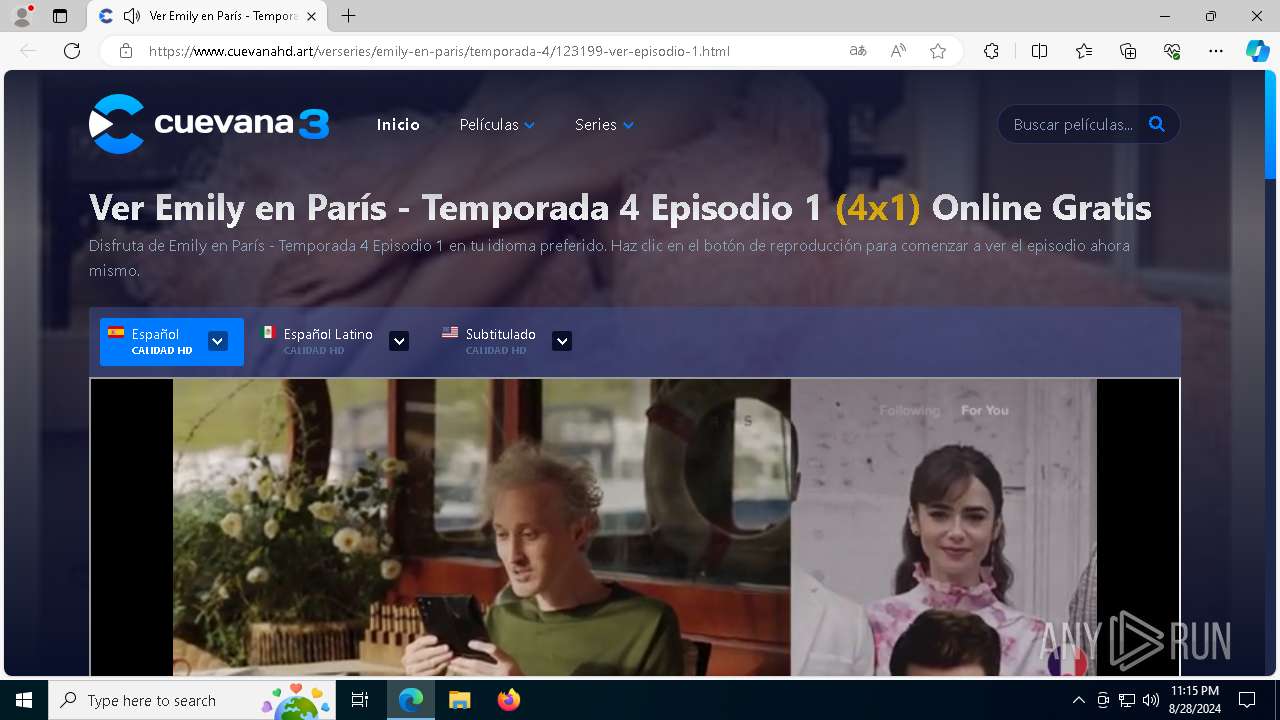Expand the Películas dropdown menu
Screen dimensions: 1280x720
click(x=497, y=125)
